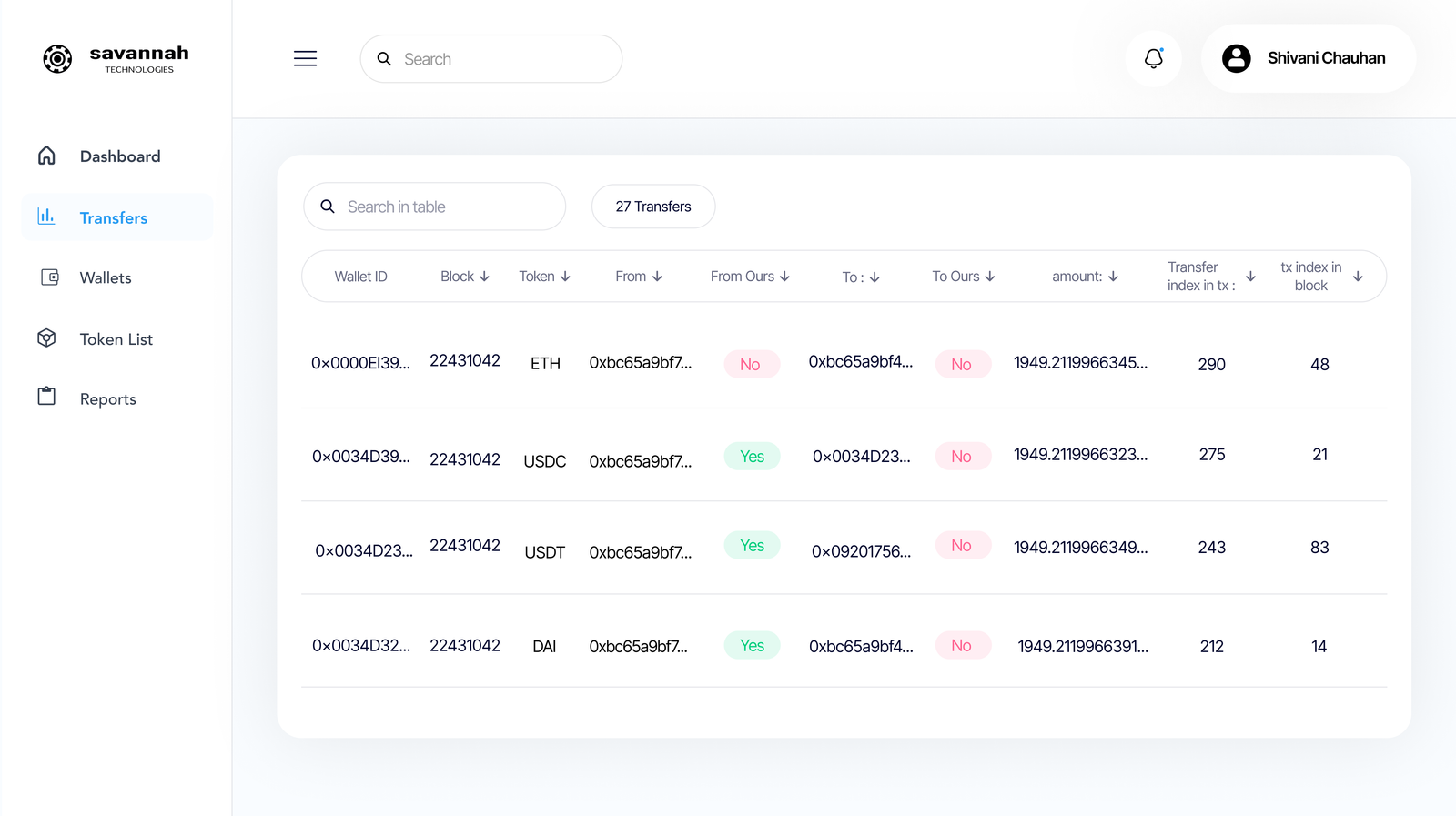Viewport: 1456px width, 816px height.
Task: Click the Dashboard home icon
Action: pyautogui.click(x=46, y=156)
